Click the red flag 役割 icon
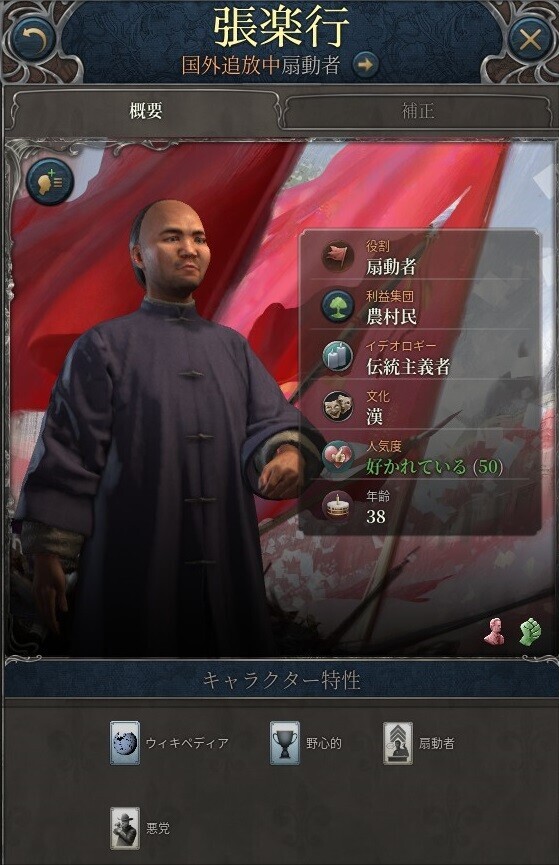 [338, 256]
